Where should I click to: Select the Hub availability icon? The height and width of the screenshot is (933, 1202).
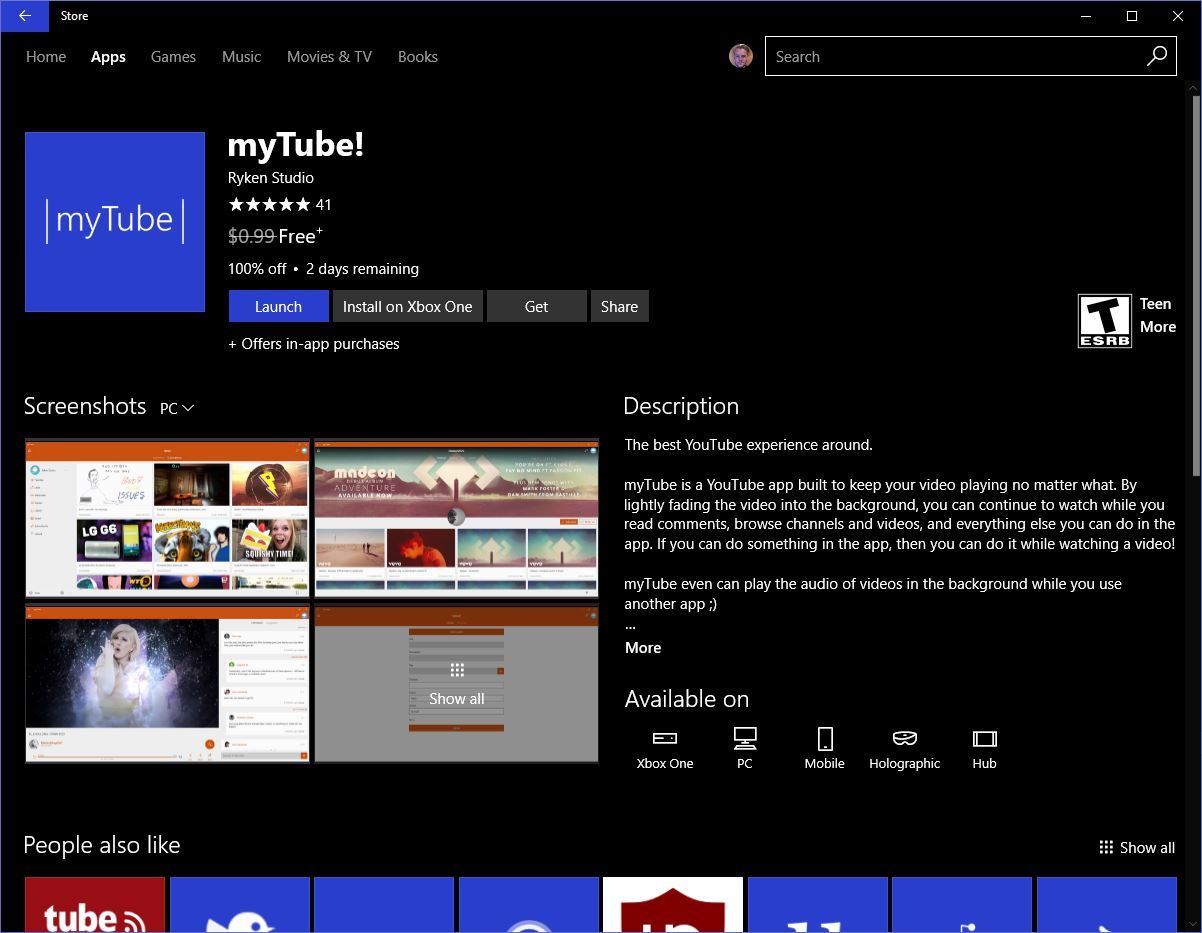[984, 738]
